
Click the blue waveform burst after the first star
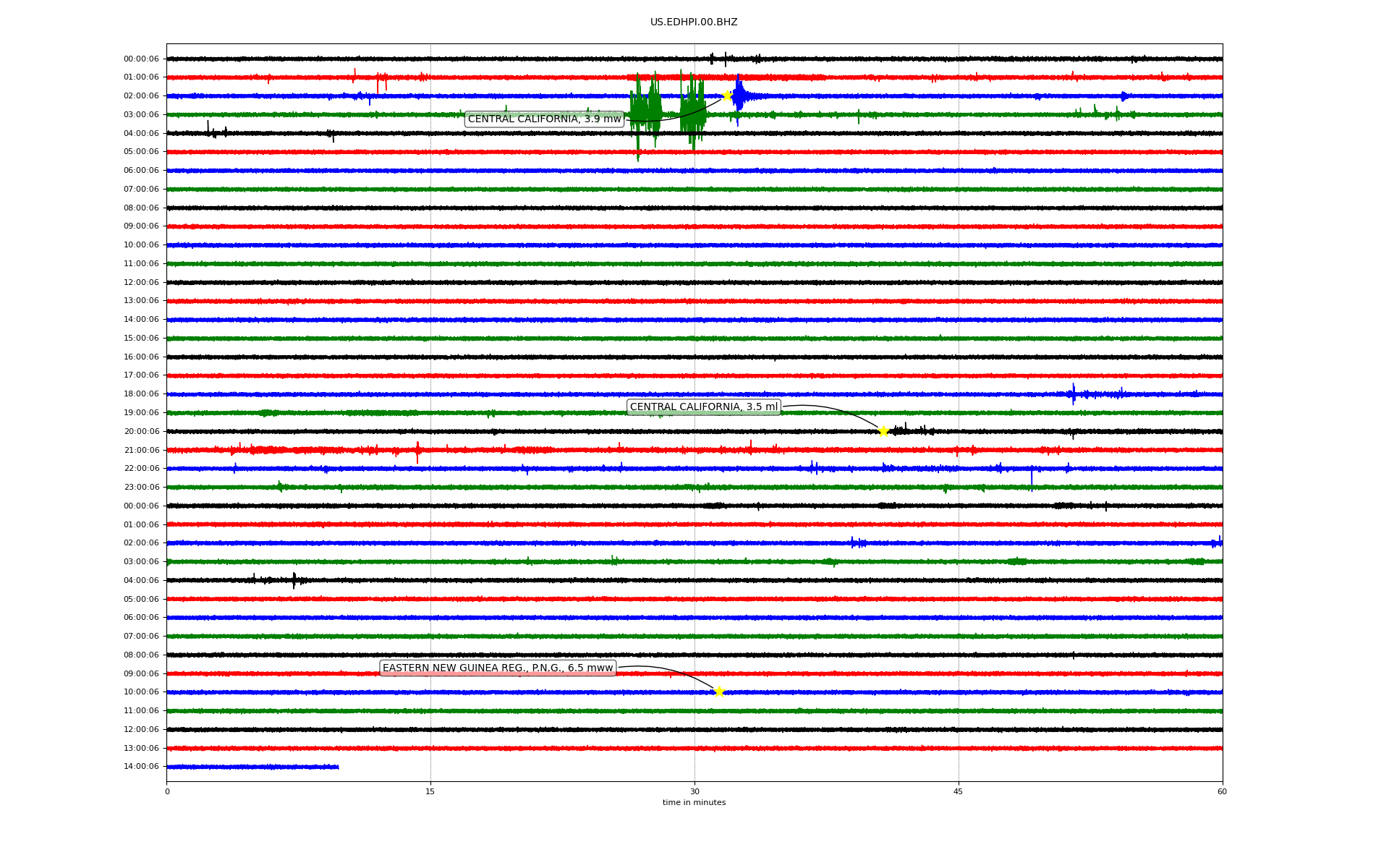[739, 96]
